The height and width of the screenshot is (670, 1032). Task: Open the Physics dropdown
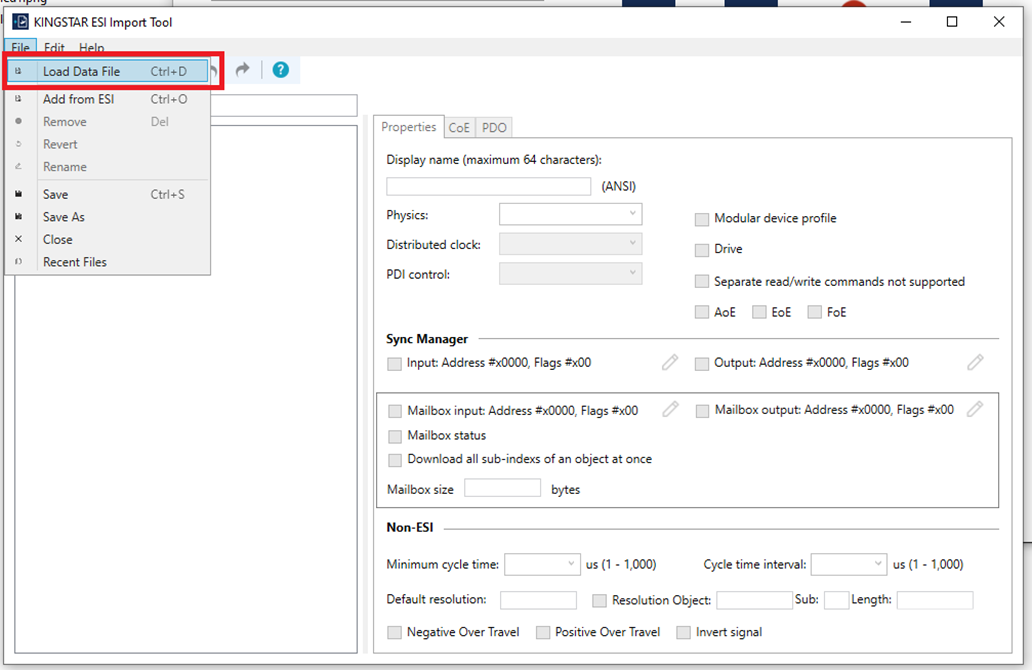coord(570,214)
